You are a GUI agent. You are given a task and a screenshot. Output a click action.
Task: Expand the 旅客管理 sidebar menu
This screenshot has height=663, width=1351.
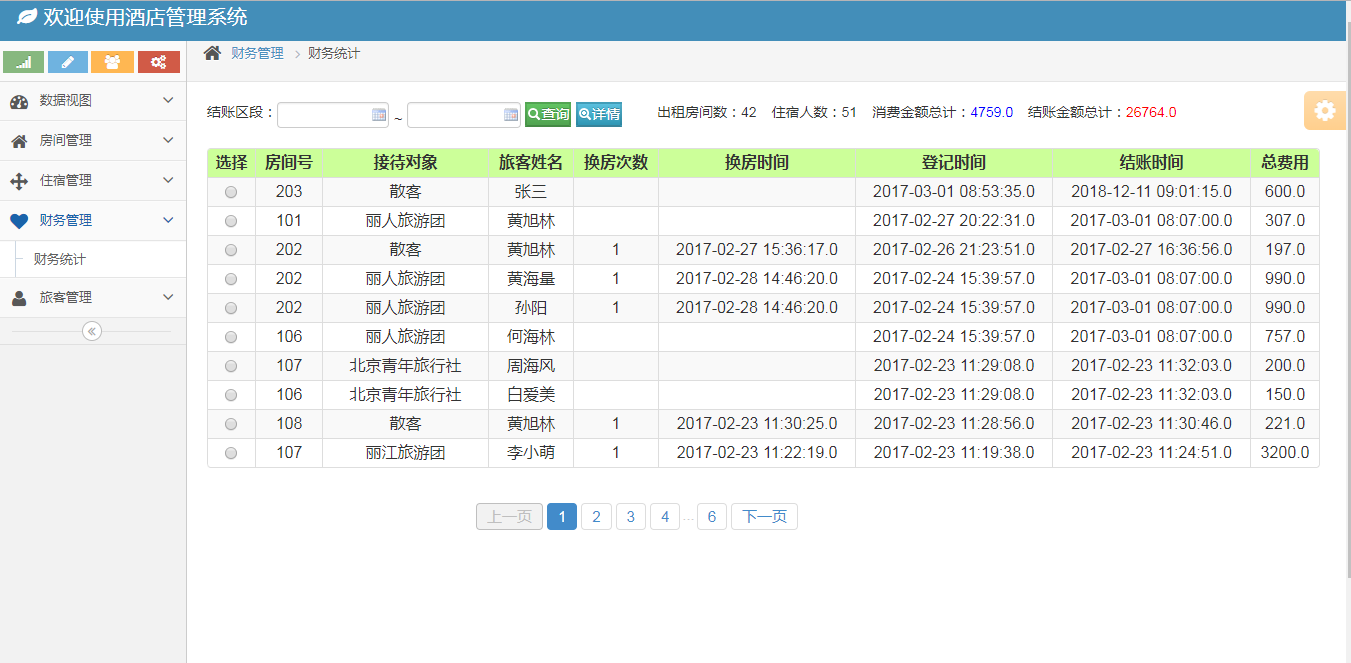(x=92, y=298)
